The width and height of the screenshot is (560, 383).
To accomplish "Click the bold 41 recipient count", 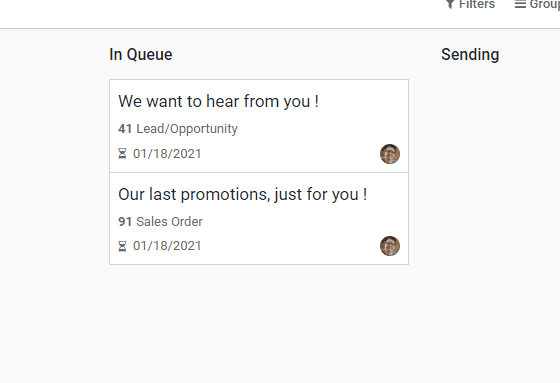I will coord(125,129).
